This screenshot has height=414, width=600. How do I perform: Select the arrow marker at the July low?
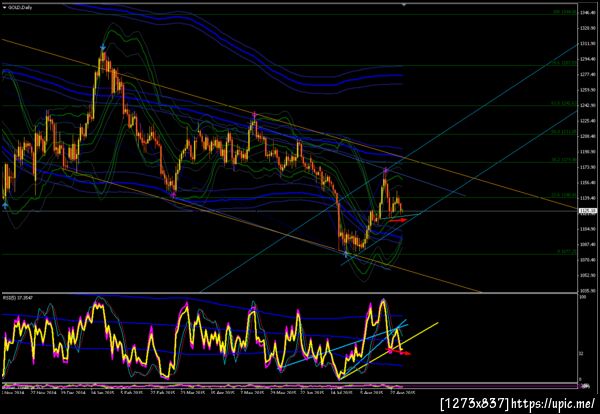(346, 254)
